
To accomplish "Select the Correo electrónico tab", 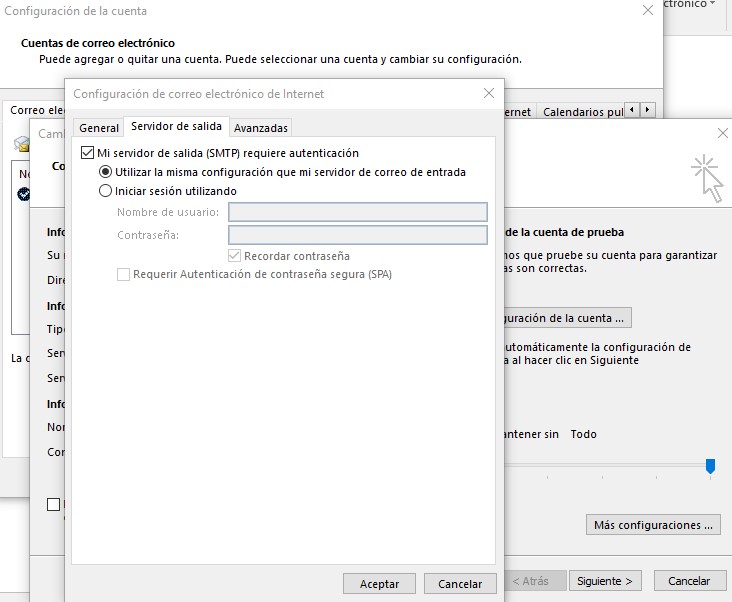I will (36, 110).
